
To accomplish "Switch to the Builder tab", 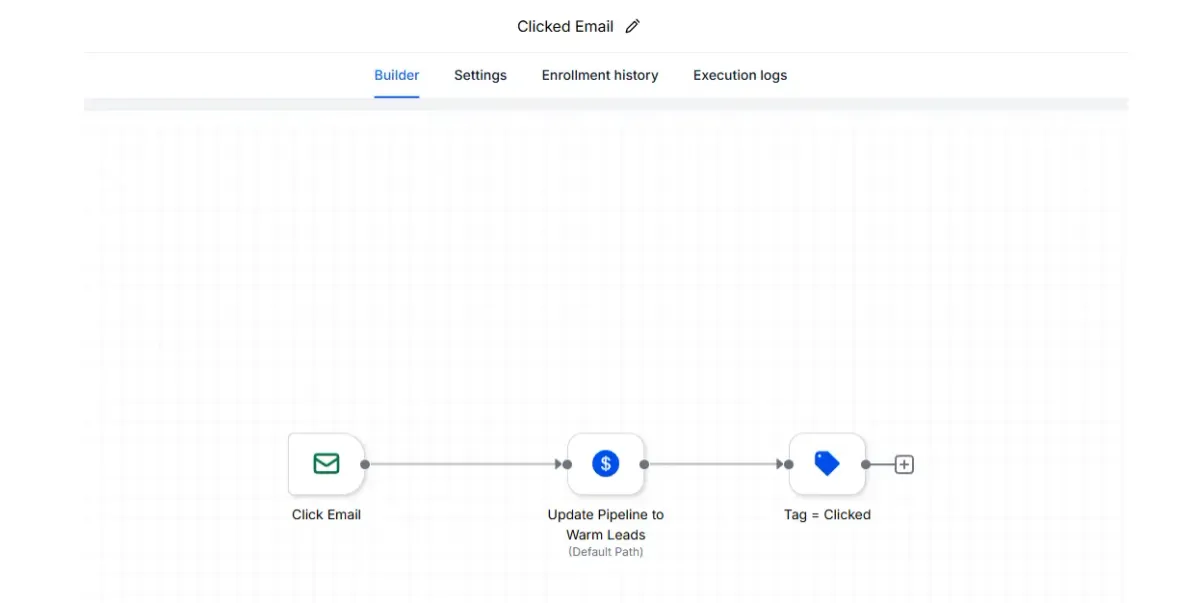I will point(397,75).
